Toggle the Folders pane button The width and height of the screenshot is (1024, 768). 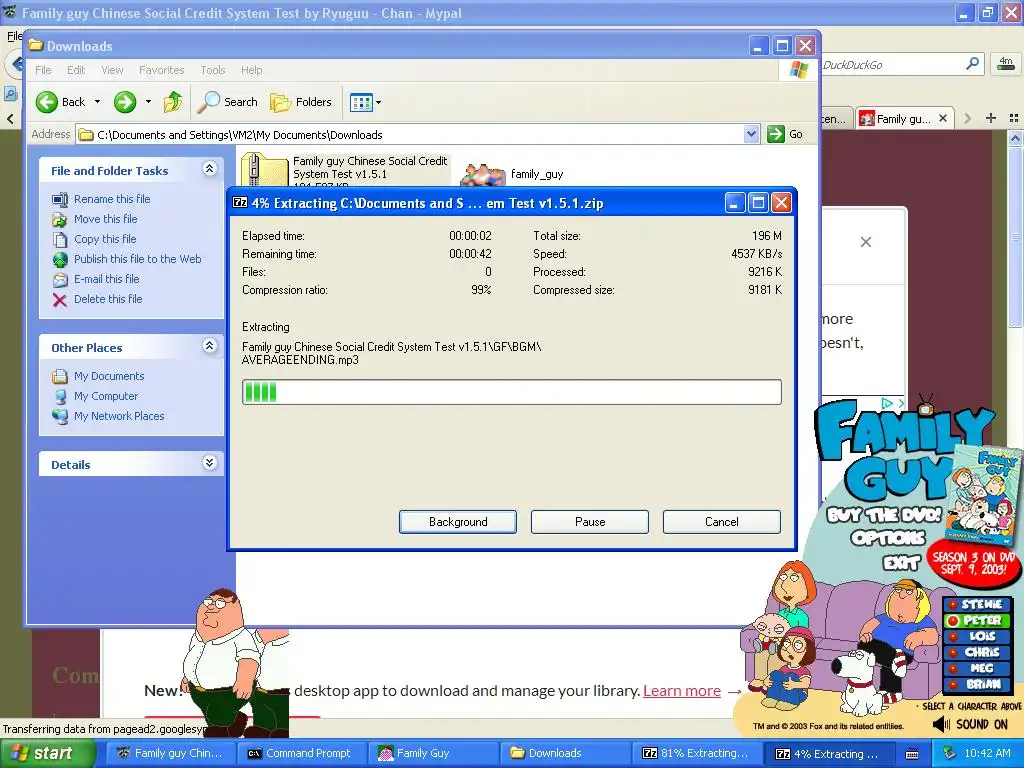pos(301,102)
